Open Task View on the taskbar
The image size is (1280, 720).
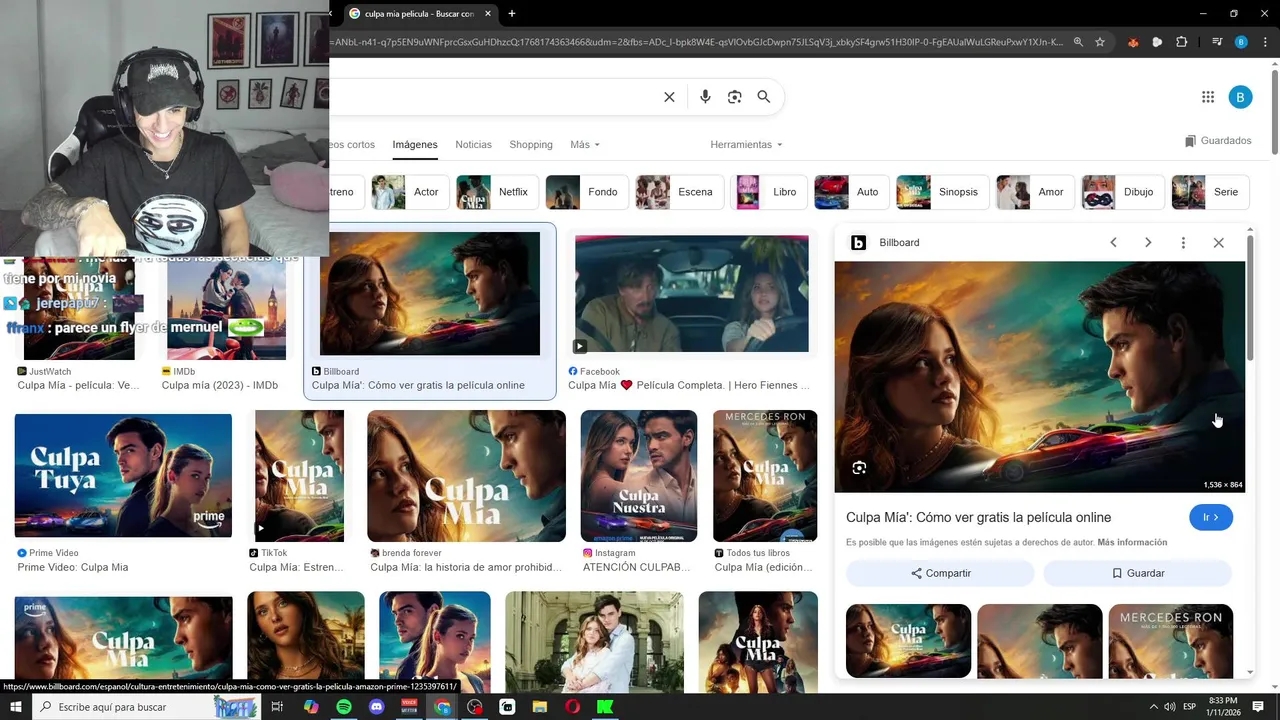[278, 707]
